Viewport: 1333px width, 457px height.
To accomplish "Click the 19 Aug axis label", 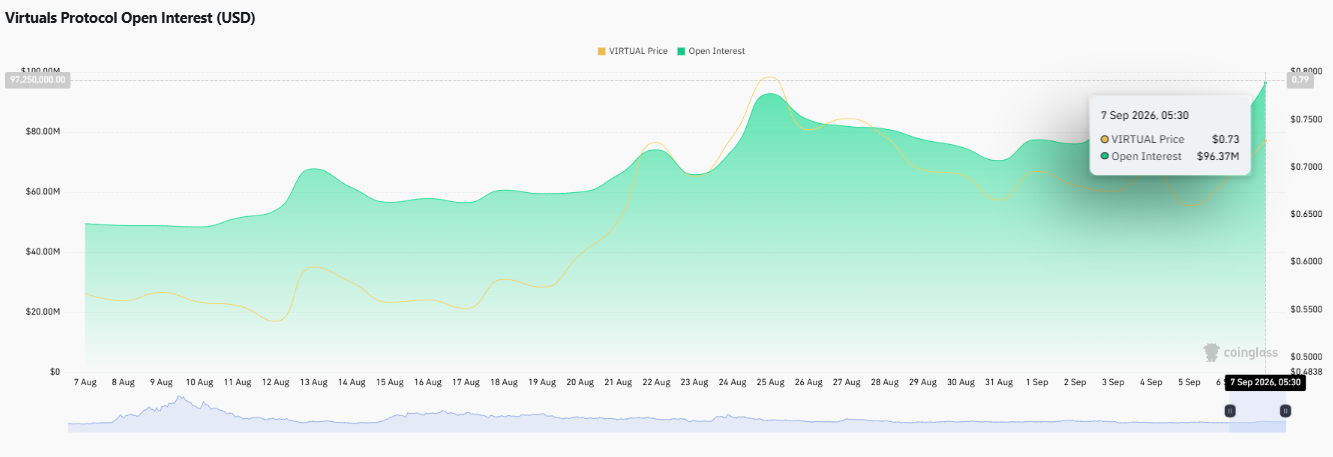I will (542, 382).
